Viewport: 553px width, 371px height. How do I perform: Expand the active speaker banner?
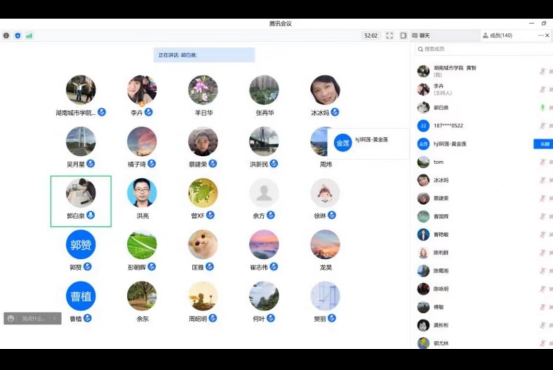pyautogui.click(x=204, y=55)
